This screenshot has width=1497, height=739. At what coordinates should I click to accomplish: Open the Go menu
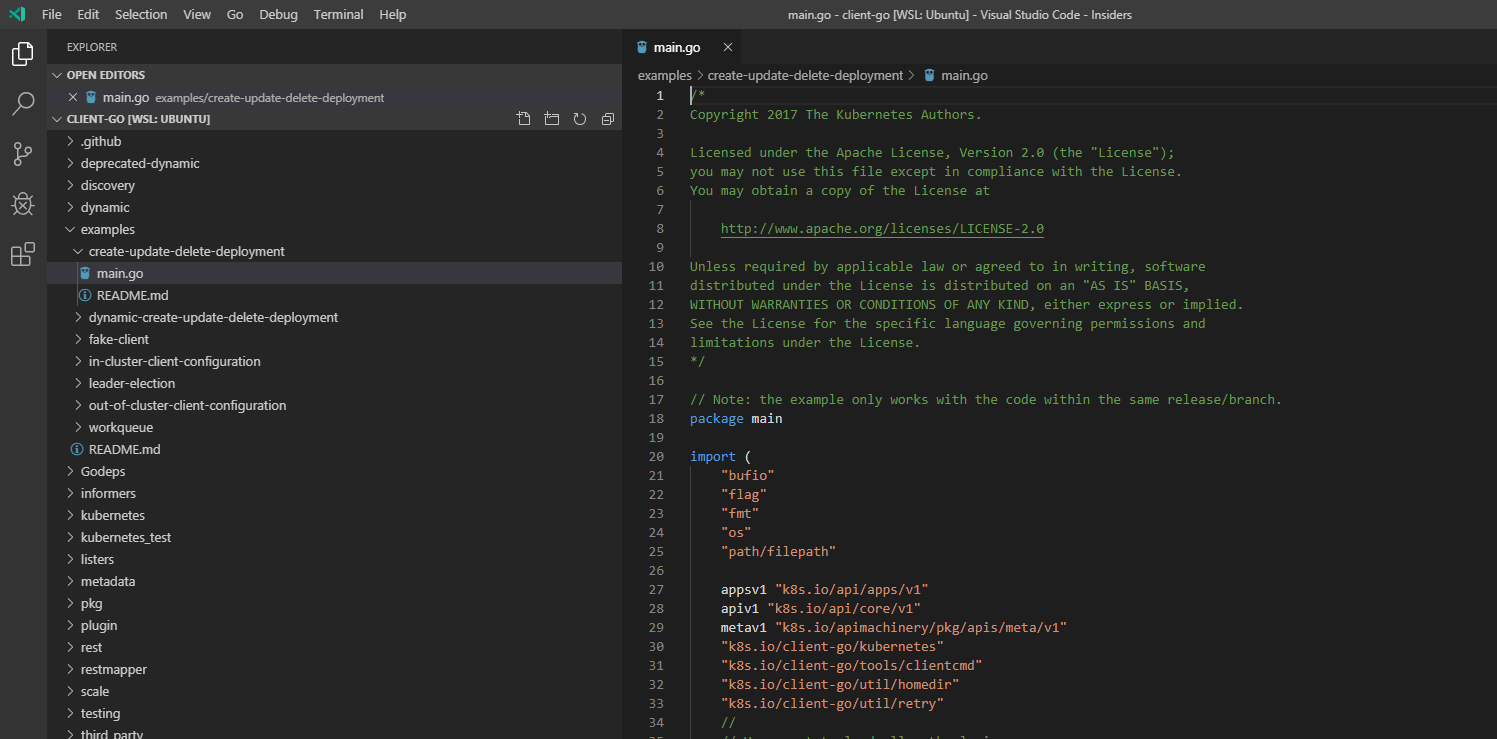(x=235, y=14)
